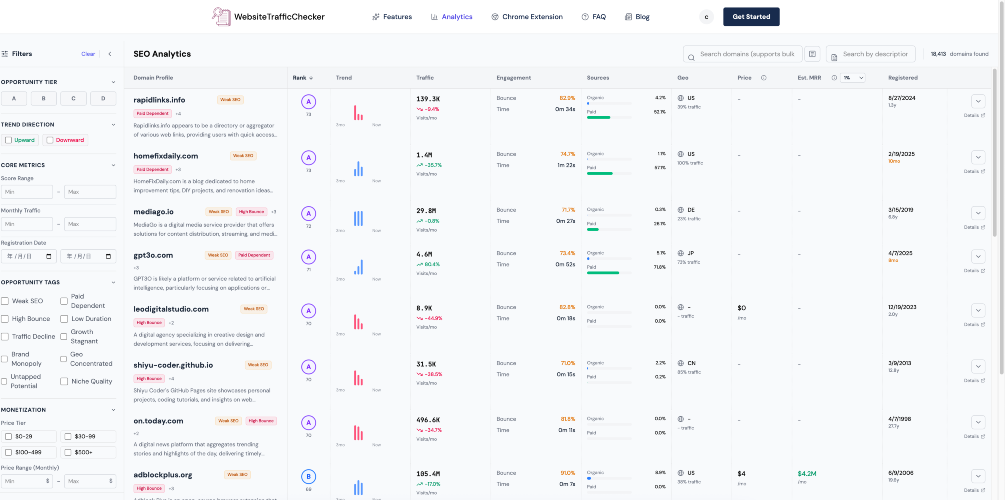
Task: Expand row details for rapidlinks.info
Action: pyautogui.click(x=977, y=100)
